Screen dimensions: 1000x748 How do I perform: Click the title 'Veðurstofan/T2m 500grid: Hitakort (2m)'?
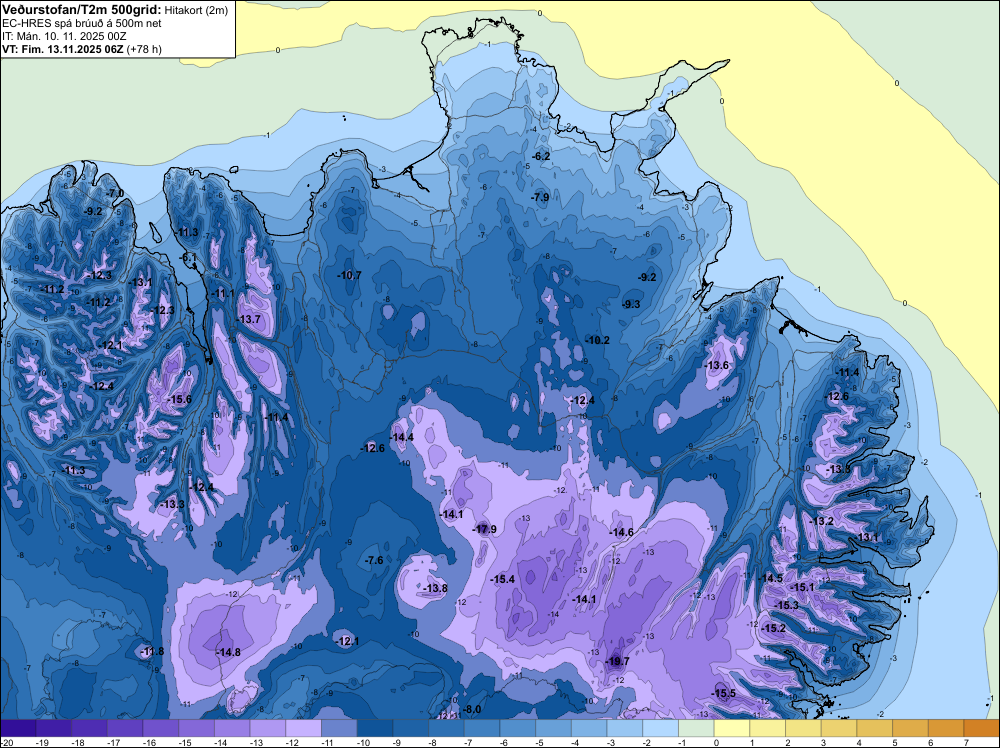pos(115,10)
